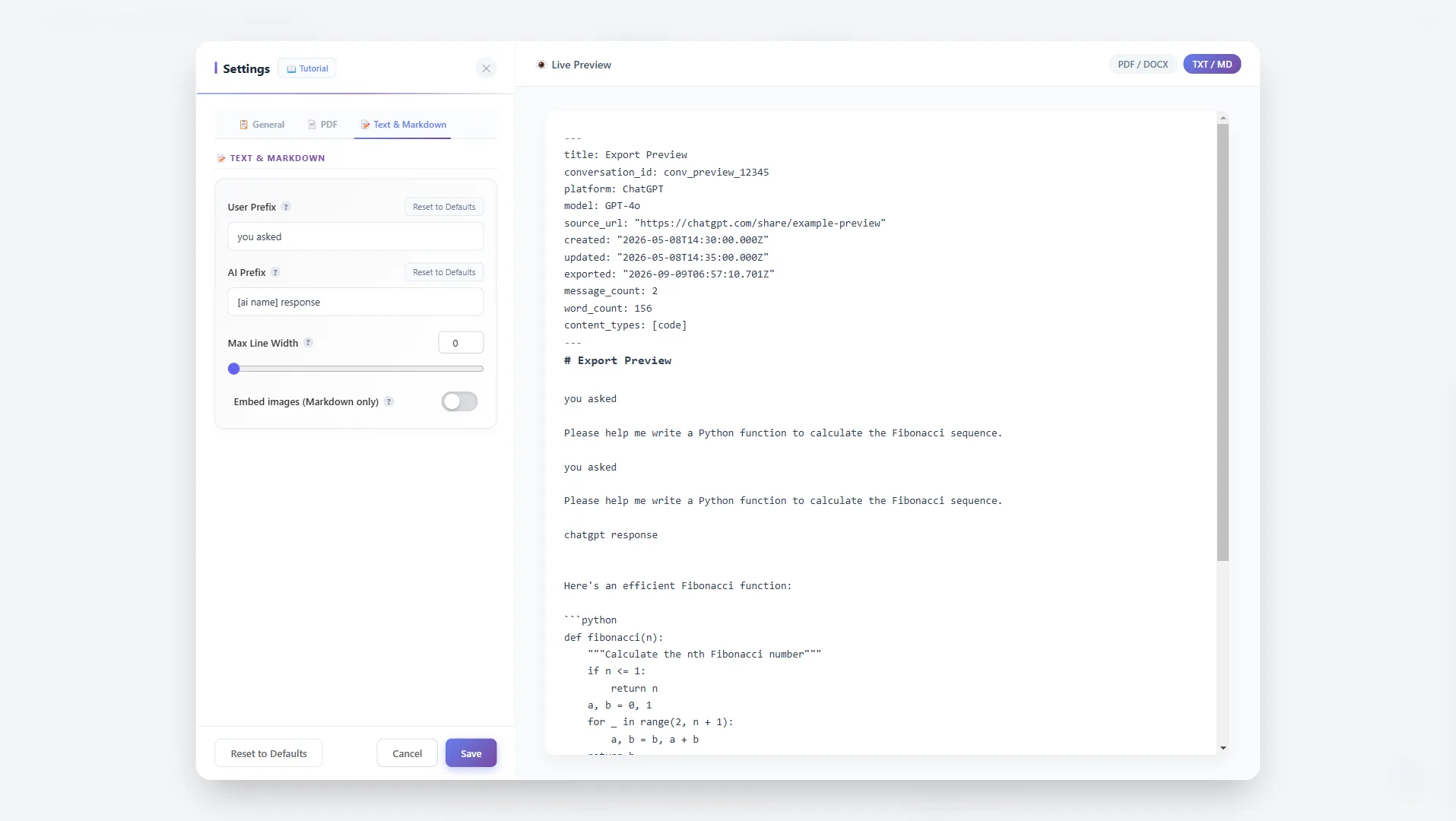Click the '```python' code fence line
1456x821 pixels.
(x=590, y=620)
